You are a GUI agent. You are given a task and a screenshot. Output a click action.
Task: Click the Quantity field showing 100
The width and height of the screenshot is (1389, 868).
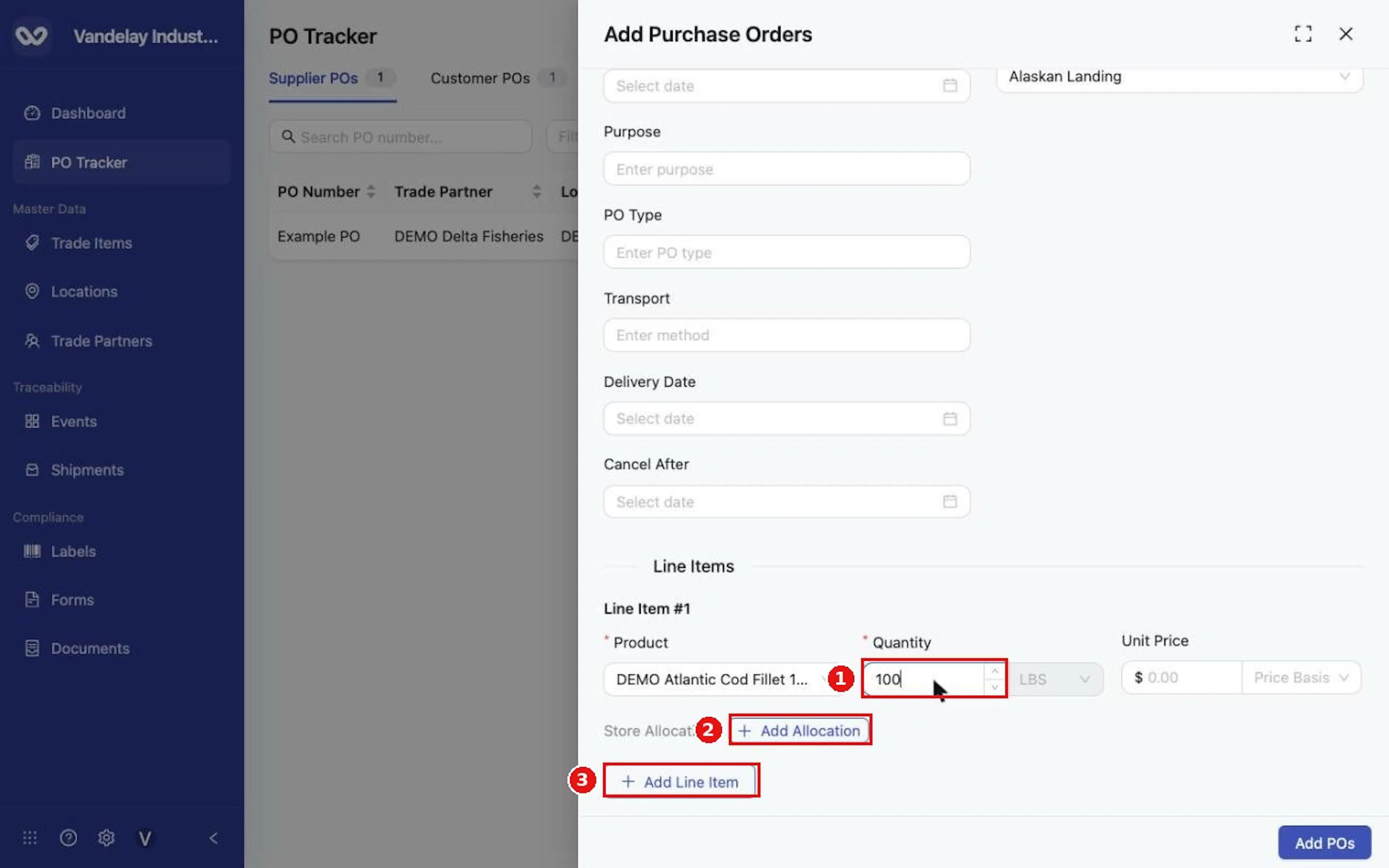pos(924,679)
